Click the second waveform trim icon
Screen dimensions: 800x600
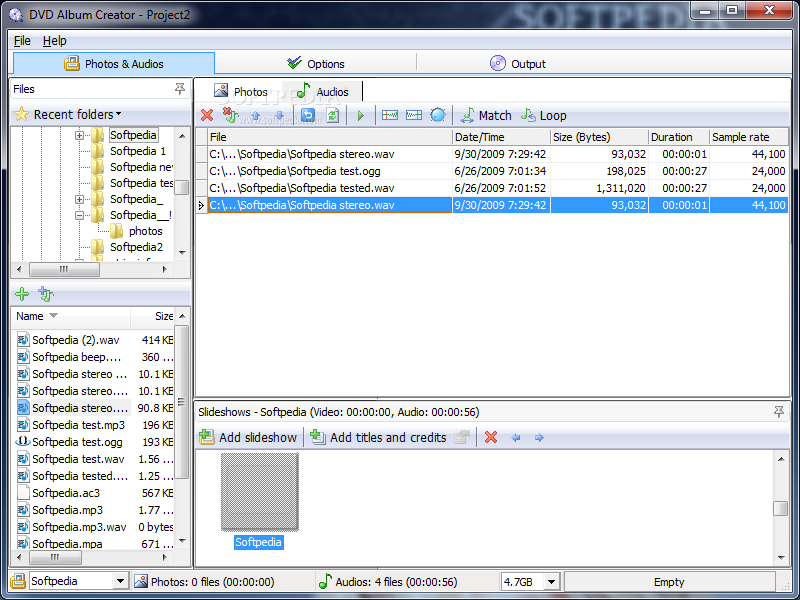[414, 115]
